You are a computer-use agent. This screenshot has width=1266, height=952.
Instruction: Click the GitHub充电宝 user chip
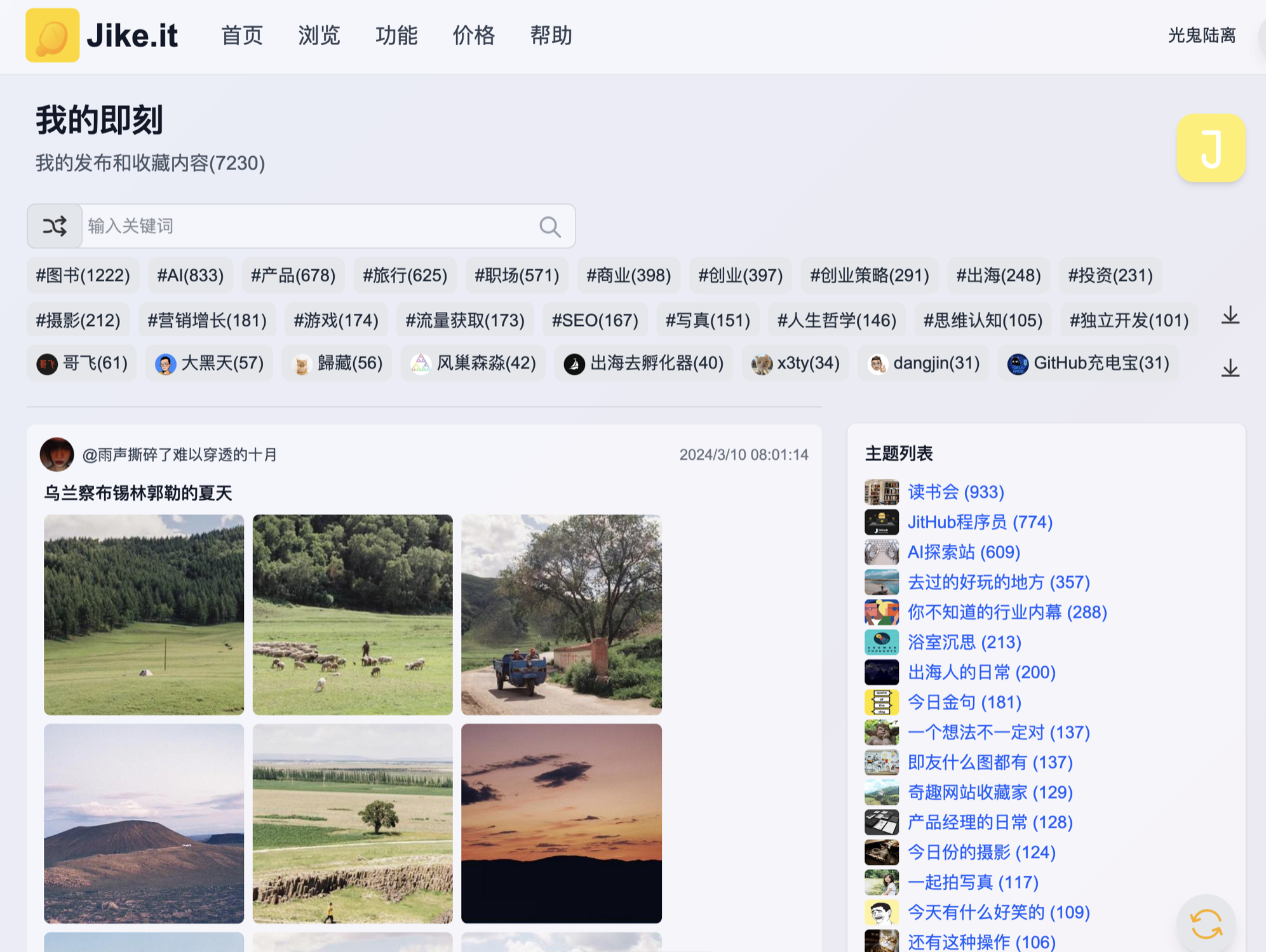pyautogui.click(x=1088, y=363)
